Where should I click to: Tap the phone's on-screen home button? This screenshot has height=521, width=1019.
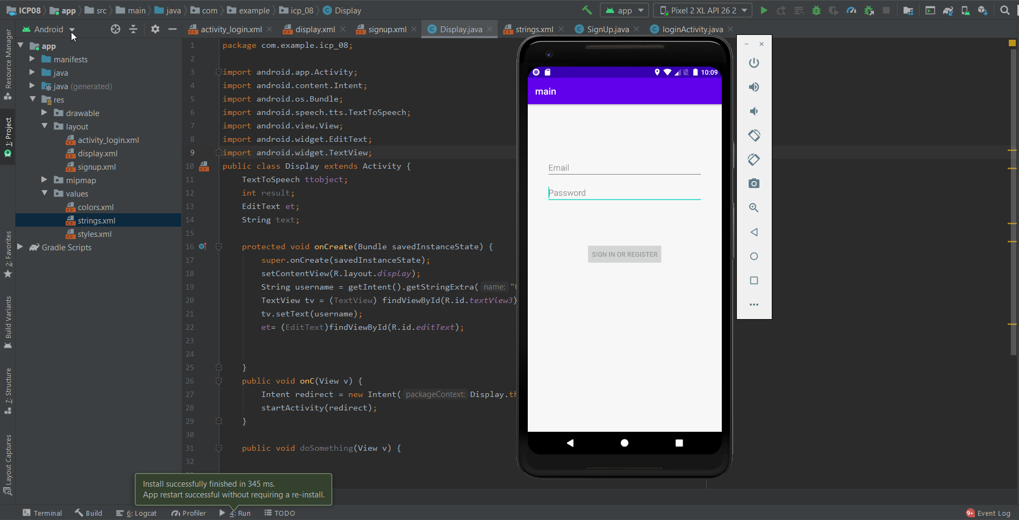click(625, 443)
